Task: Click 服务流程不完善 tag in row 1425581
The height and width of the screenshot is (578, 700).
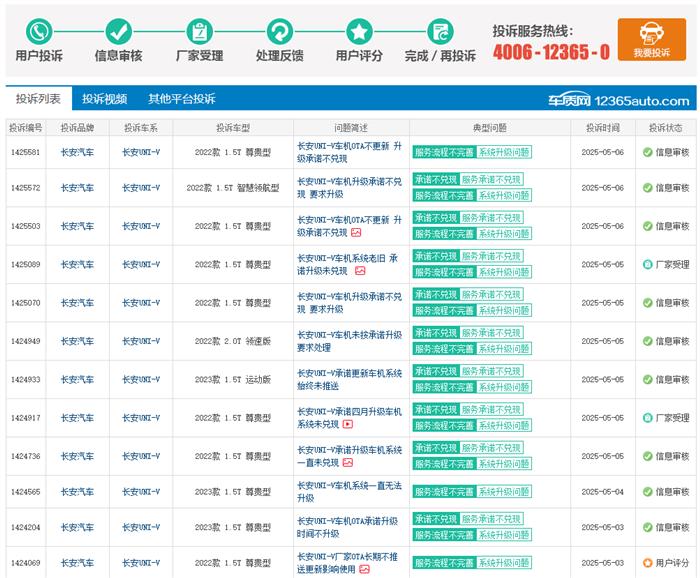Action: click(x=445, y=152)
